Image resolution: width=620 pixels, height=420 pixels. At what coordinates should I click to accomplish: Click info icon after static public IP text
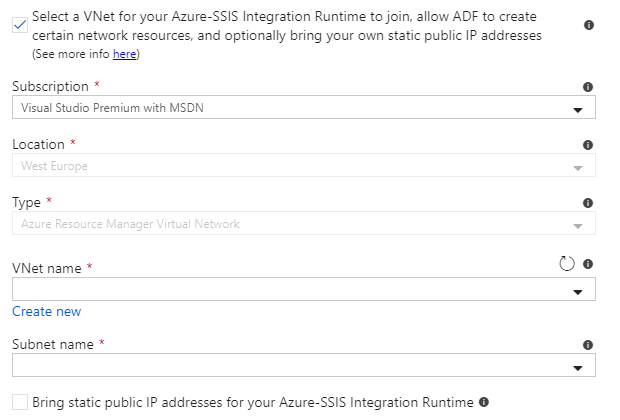pyautogui.click(x=484, y=402)
